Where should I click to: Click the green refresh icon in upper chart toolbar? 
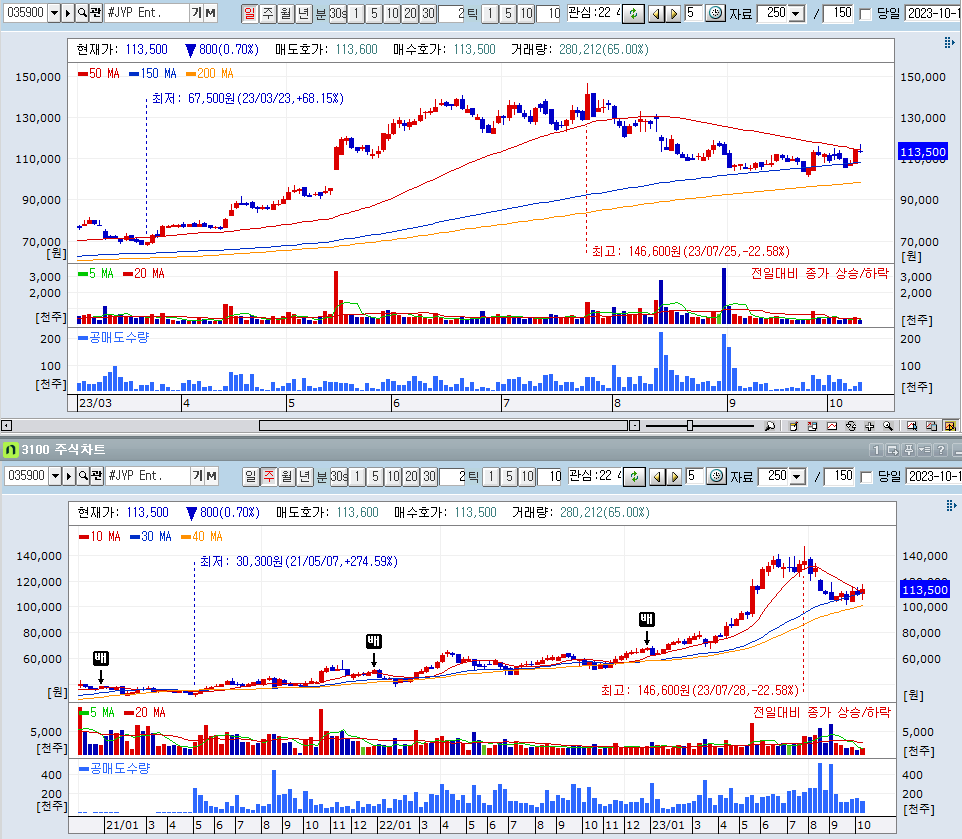(x=633, y=13)
